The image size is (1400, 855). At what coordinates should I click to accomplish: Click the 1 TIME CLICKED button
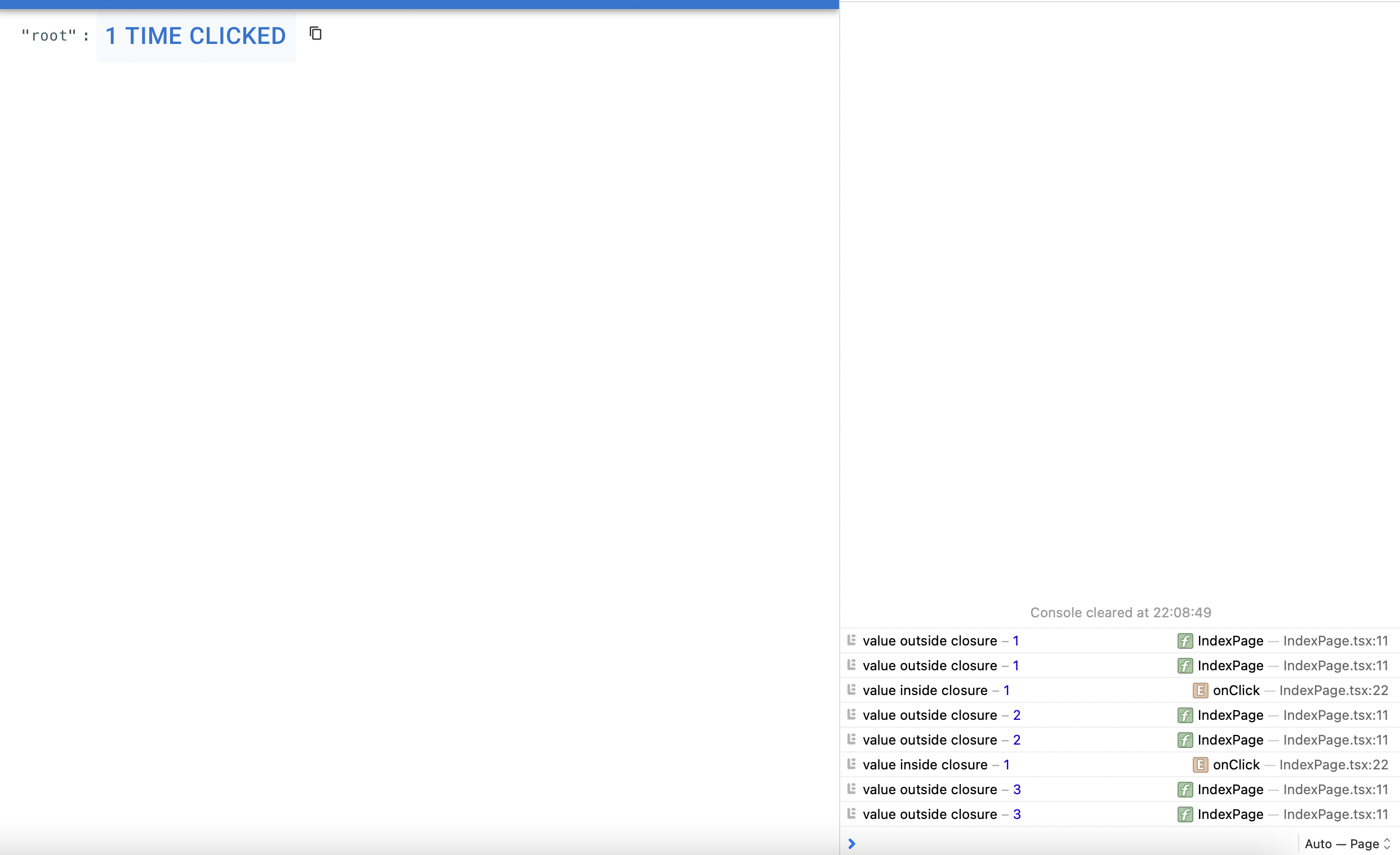[195, 37]
